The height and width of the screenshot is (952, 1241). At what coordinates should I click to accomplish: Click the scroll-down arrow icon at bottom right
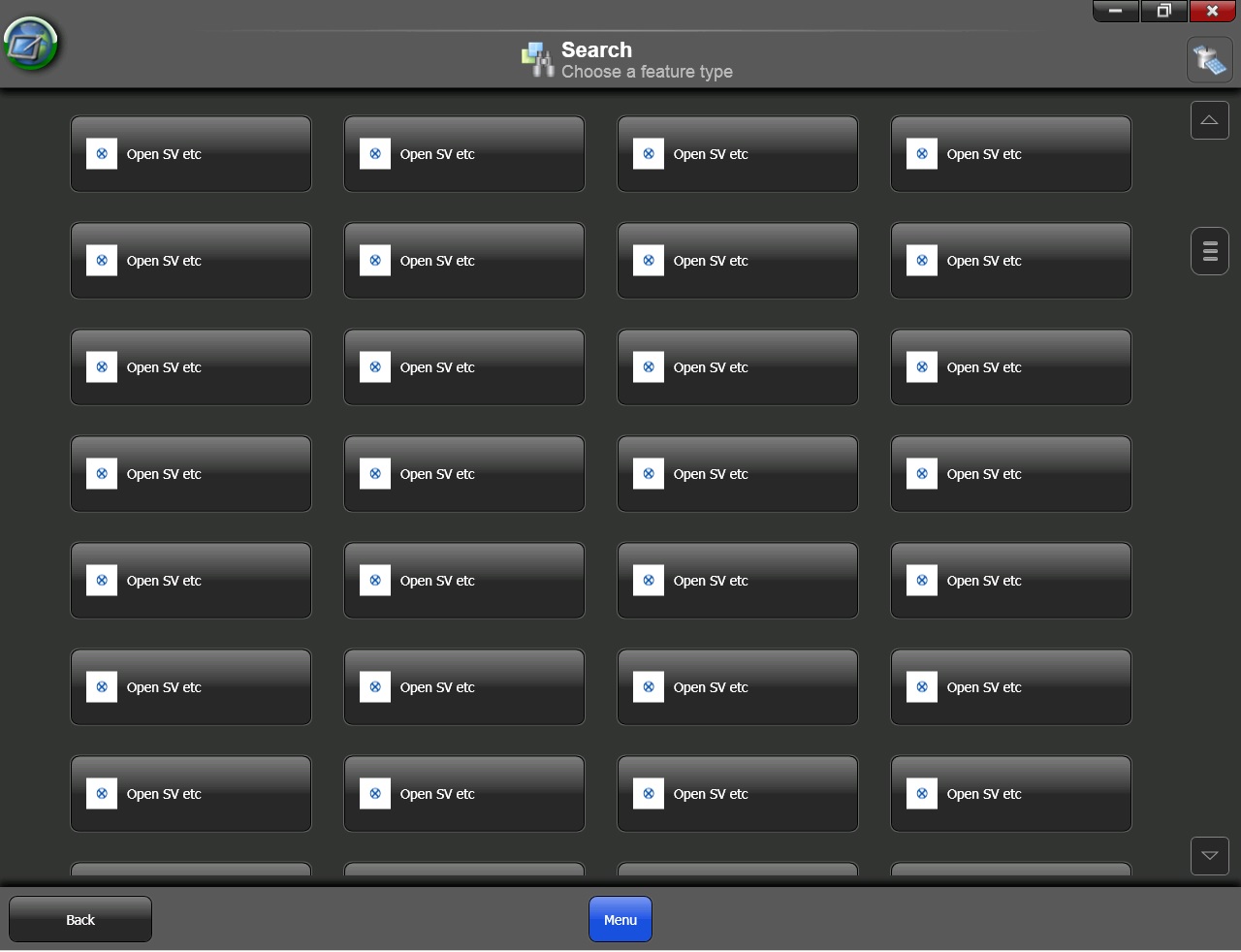coord(1209,856)
